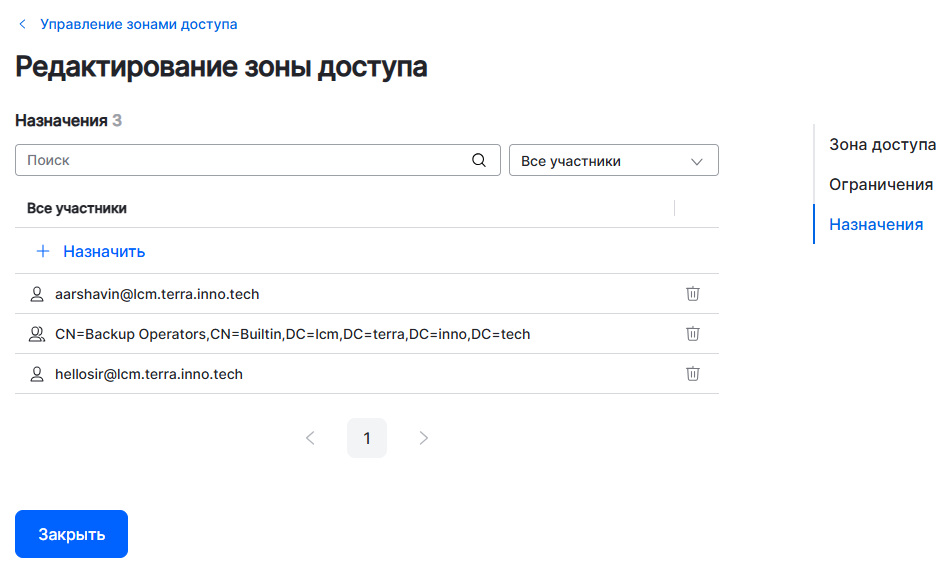
Task: Click the user icon beside aarshavin
Action: pos(38,294)
